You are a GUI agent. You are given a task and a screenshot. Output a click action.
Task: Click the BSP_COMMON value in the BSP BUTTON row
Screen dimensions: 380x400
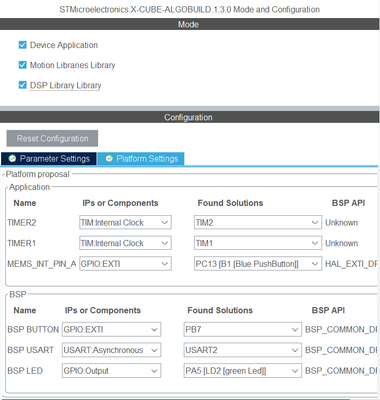pyautogui.click(x=341, y=329)
